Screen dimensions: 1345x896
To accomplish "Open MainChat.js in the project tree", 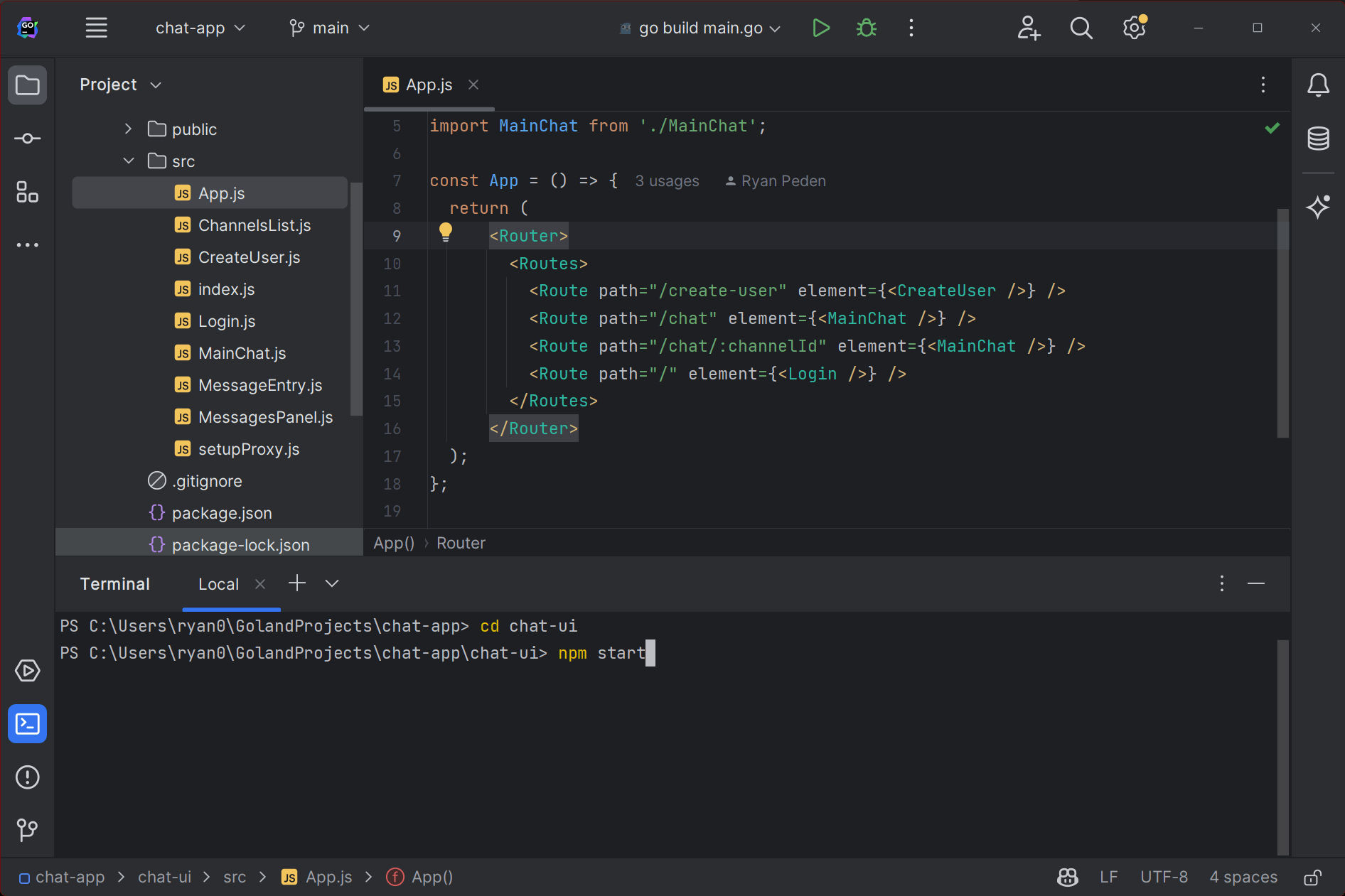I will (x=242, y=353).
